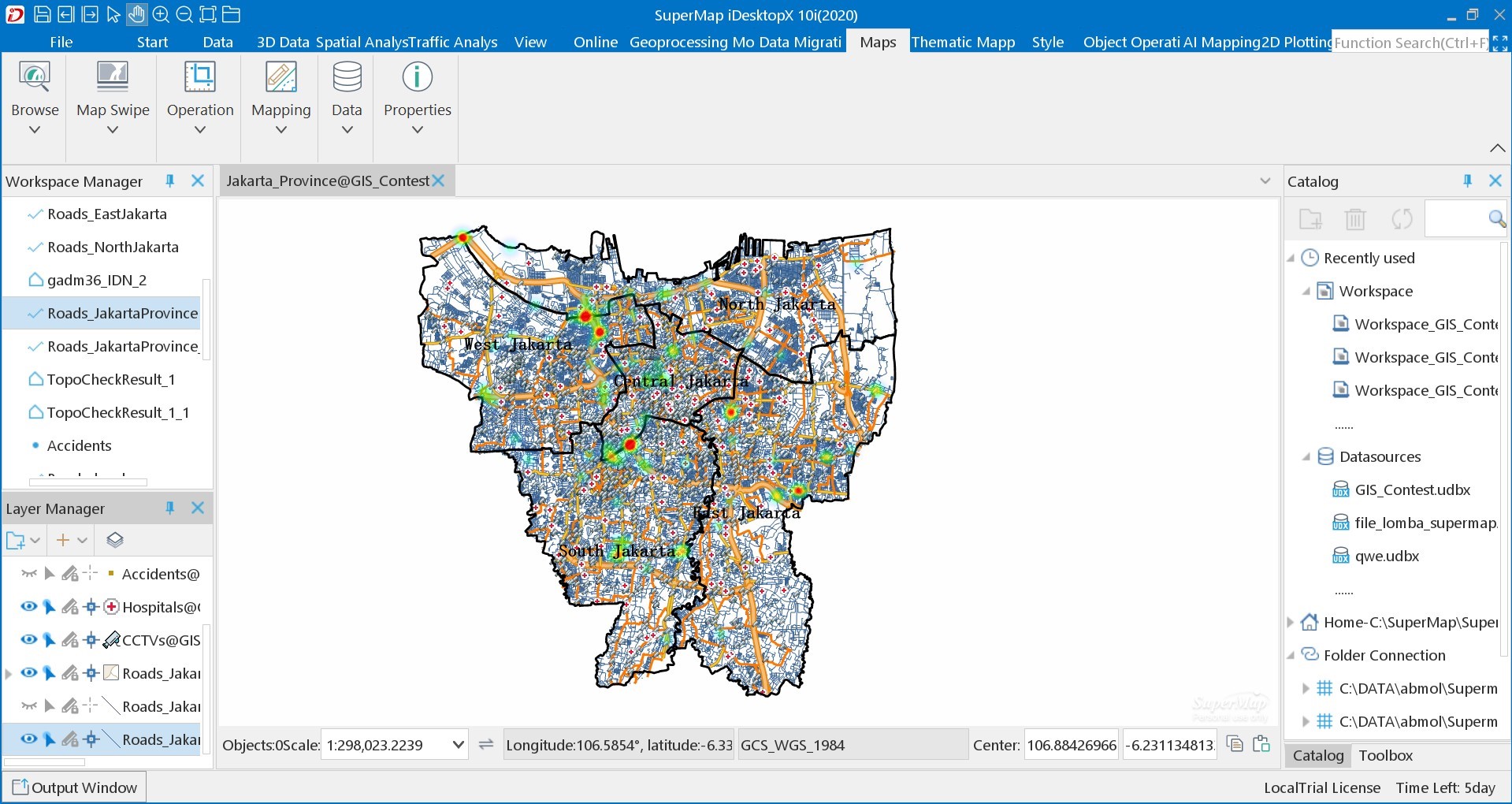Switch to the Start ribbon tab
1512x804 pixels.
152,43
